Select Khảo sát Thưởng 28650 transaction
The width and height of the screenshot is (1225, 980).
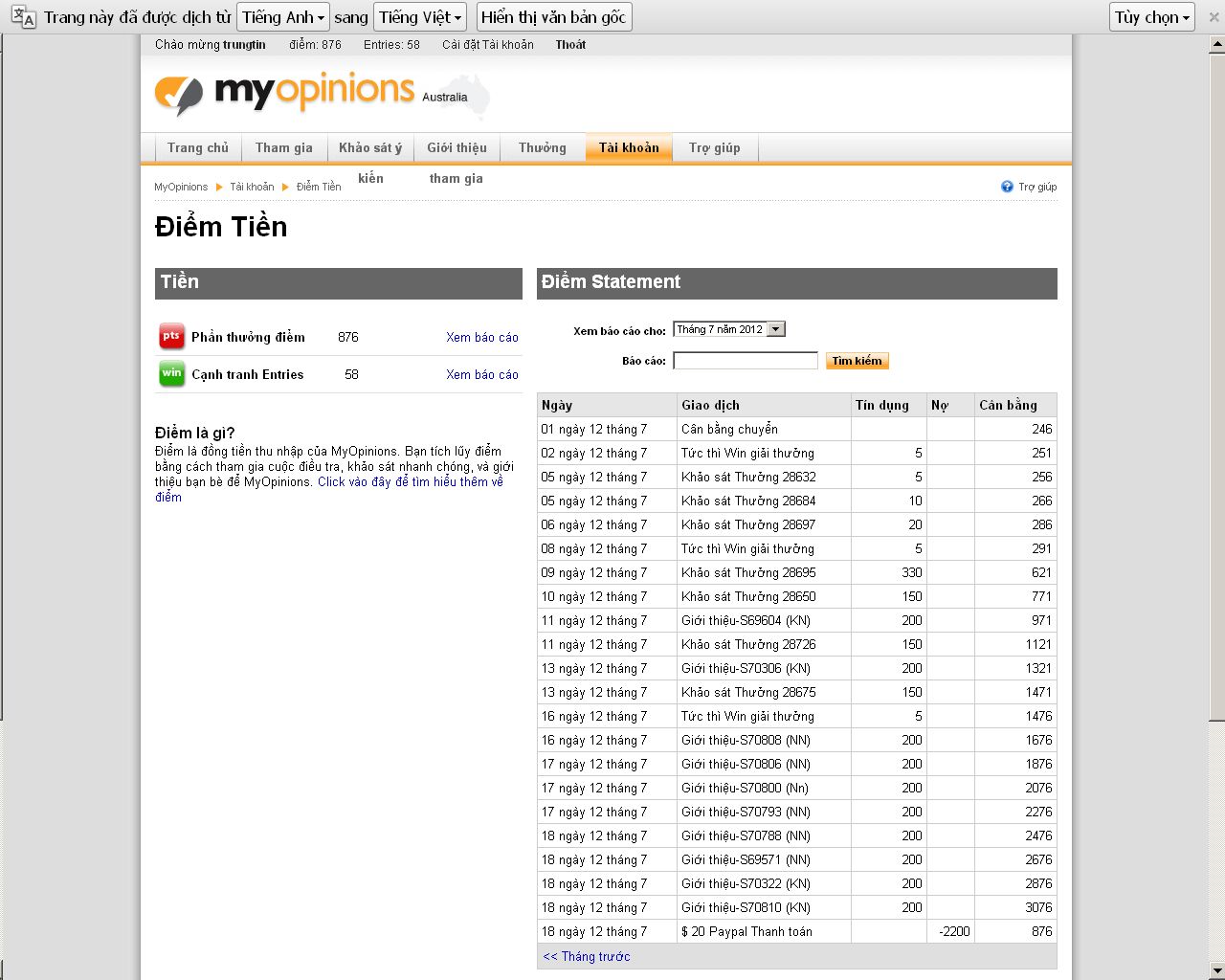coord(797,596)
